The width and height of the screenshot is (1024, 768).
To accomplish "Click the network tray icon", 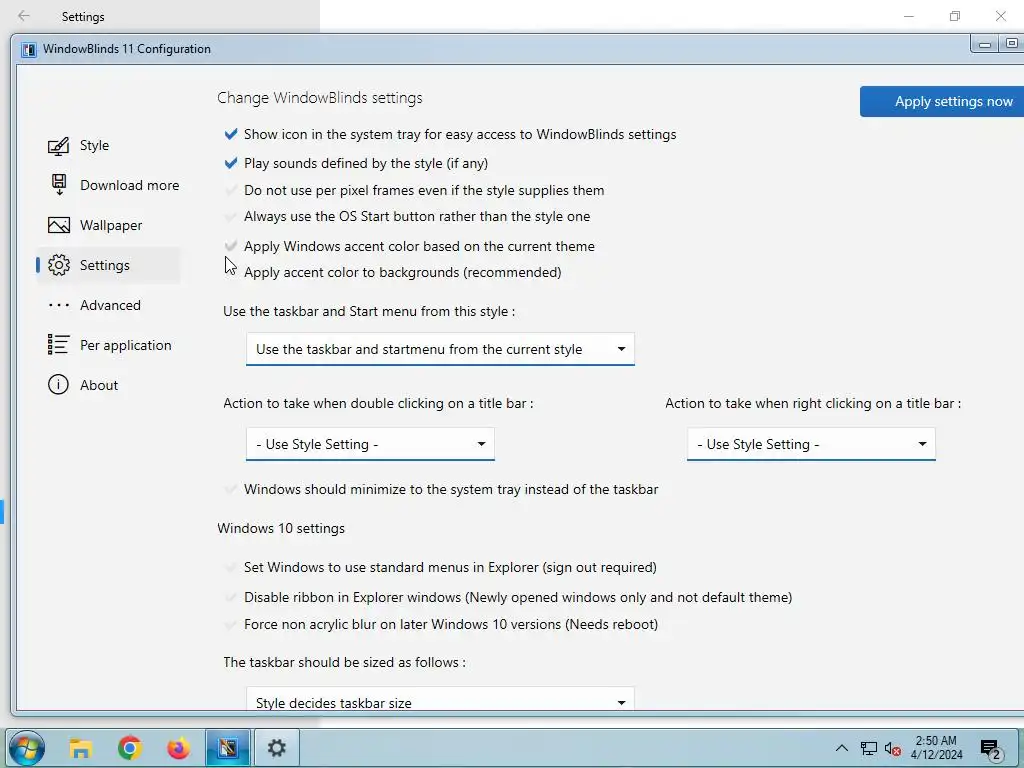I will tap(869, 748).
